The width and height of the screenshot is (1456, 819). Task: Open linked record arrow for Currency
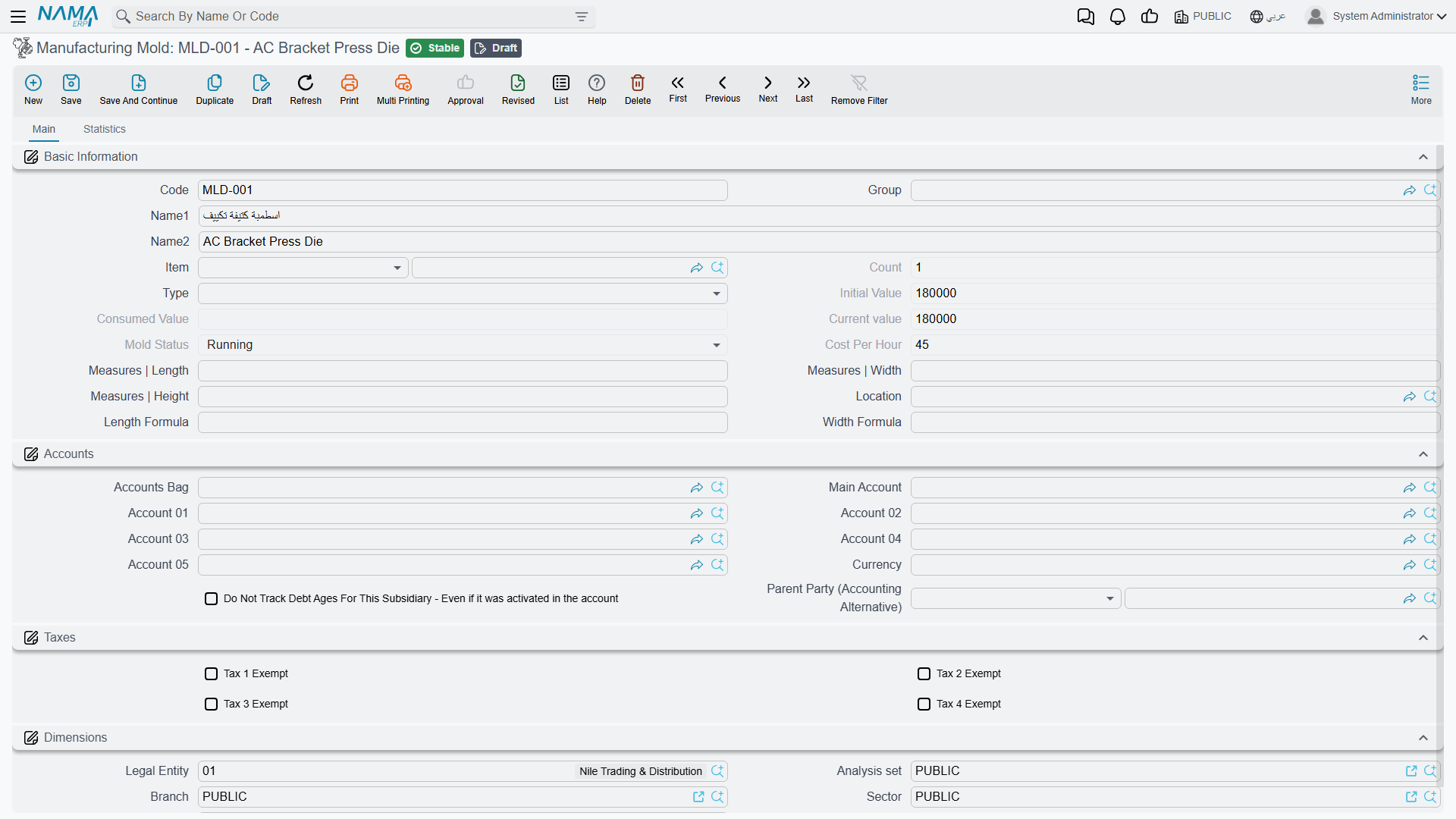pyautogui.click(x=1410, y=565)
